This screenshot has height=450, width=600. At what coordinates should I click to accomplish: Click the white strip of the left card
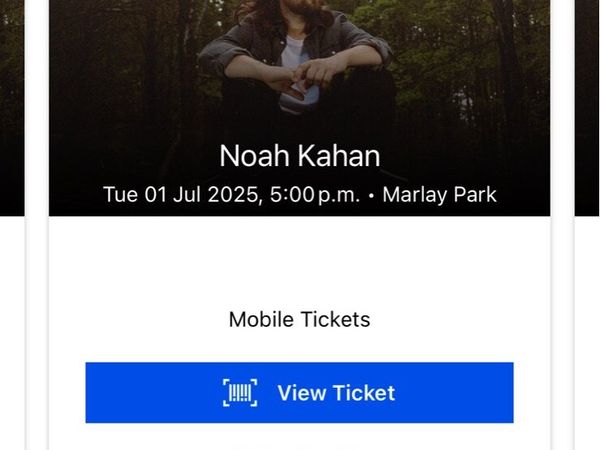[x=12, y=333]
